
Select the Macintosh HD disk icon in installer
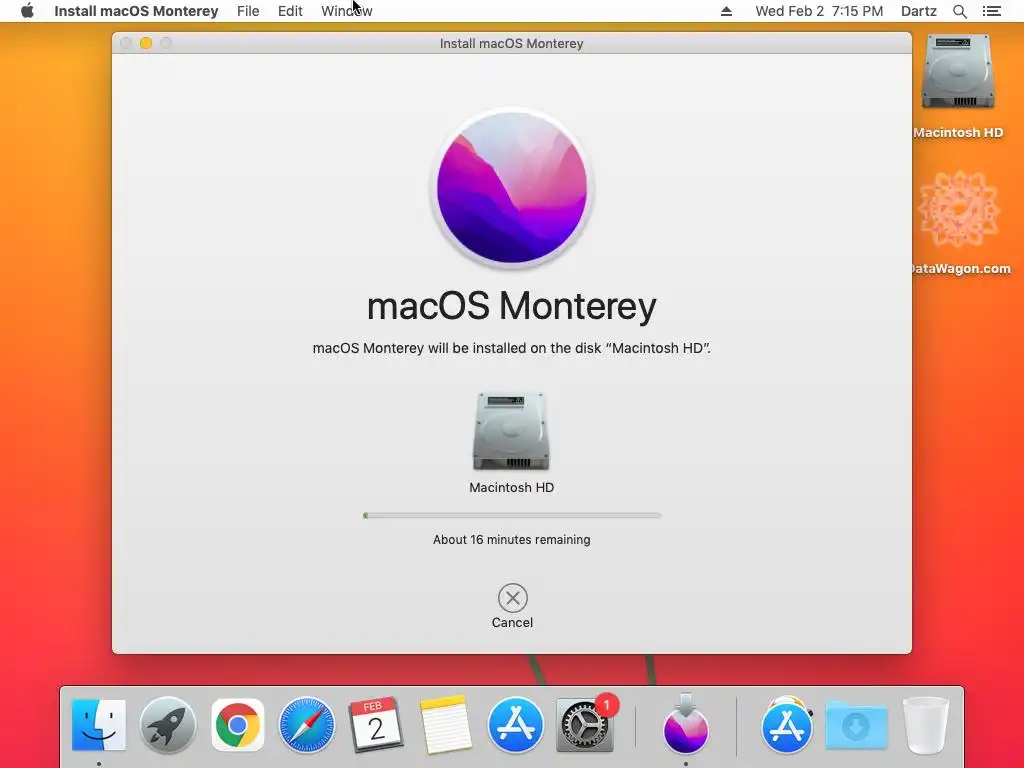(x=511, y=431)
